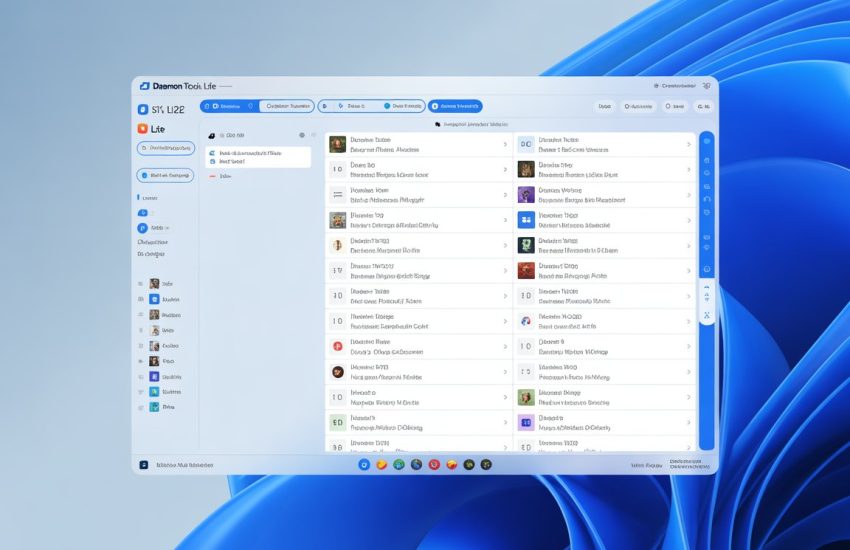The image size is (850, 550).
Task: Select the bottom-most item in sidebar list
Action: (162, 407)
